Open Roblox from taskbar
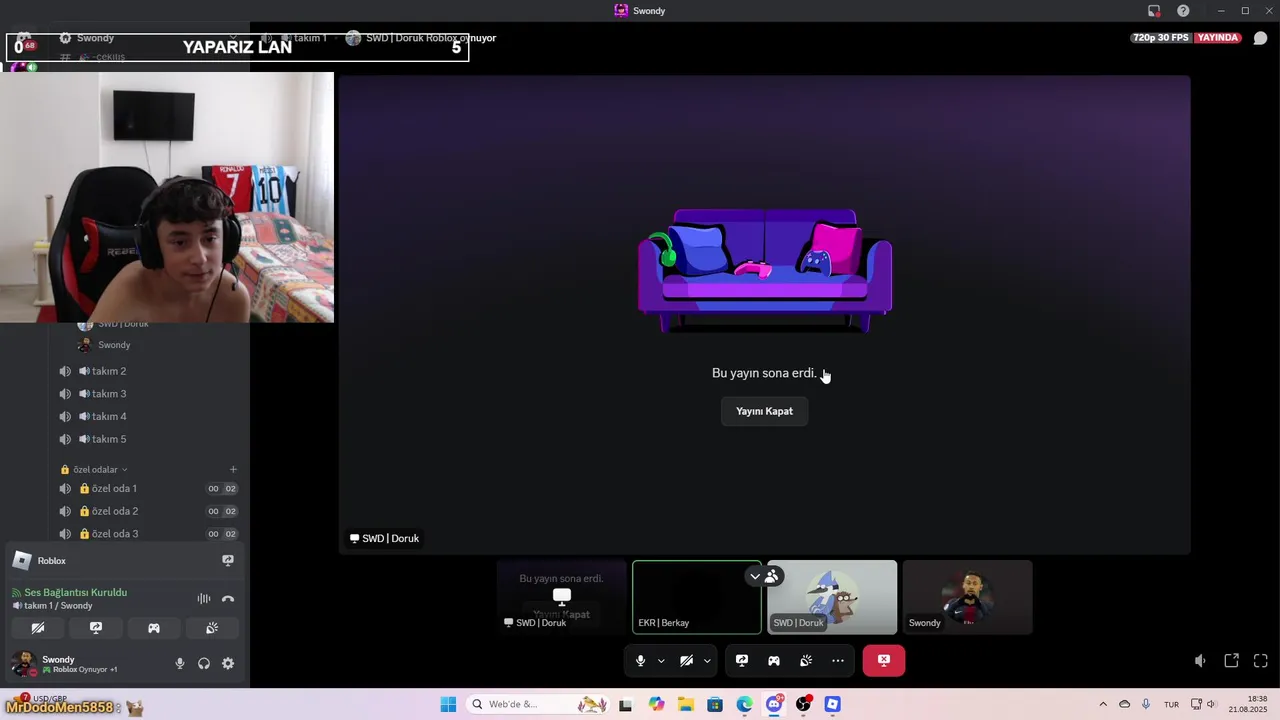The height and width of the screenshot is (720, 1280). [832, 705]
